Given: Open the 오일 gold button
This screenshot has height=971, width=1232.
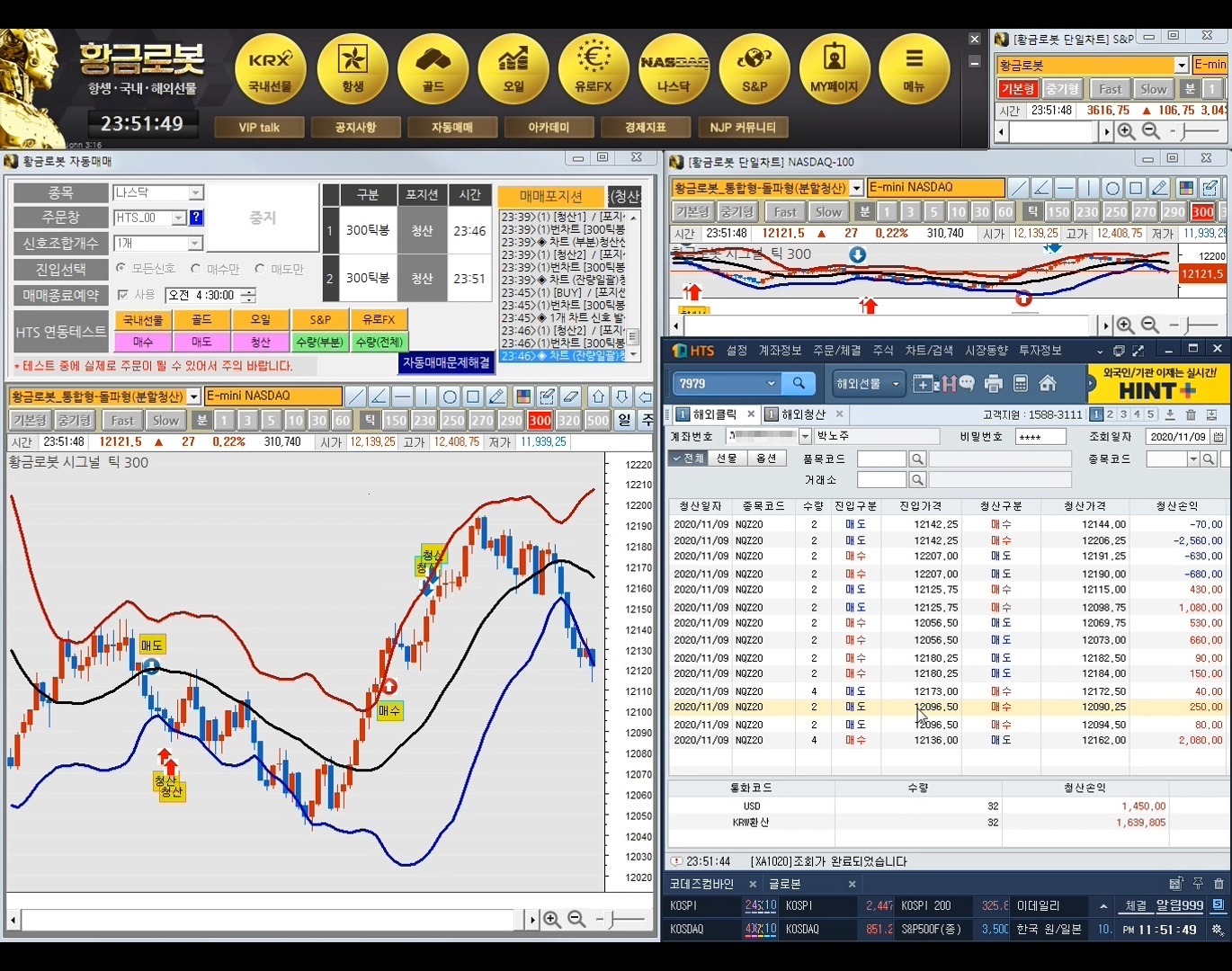Looking at the screenshot, I should tap(513, 69).
